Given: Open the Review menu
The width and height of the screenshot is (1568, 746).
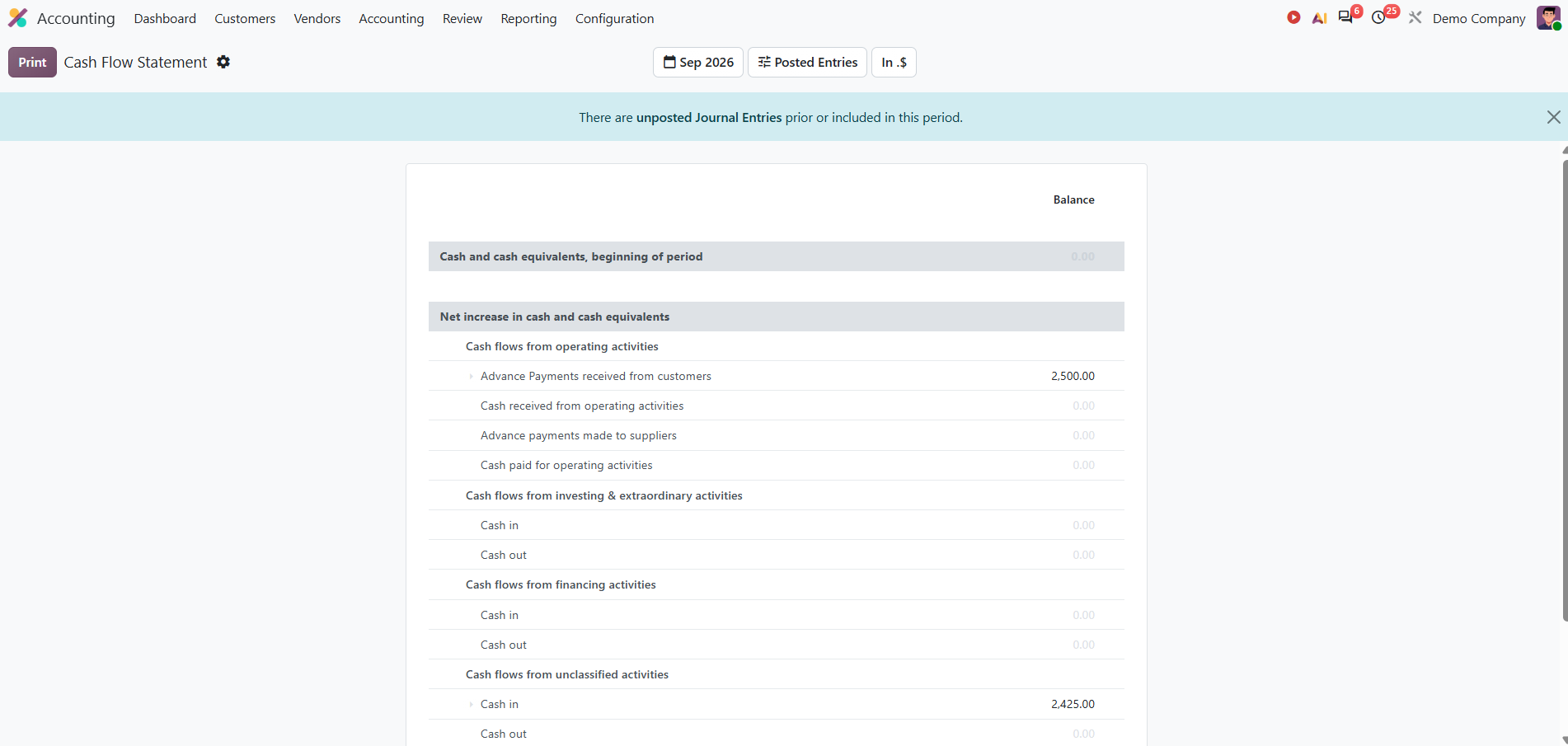Looking at the screenshot, I should [462, 18].
